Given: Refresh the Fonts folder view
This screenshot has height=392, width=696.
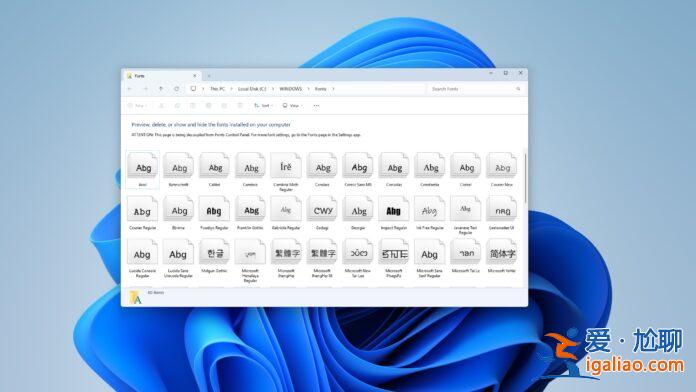Looking at the screenshot, I should coord(177,89).
